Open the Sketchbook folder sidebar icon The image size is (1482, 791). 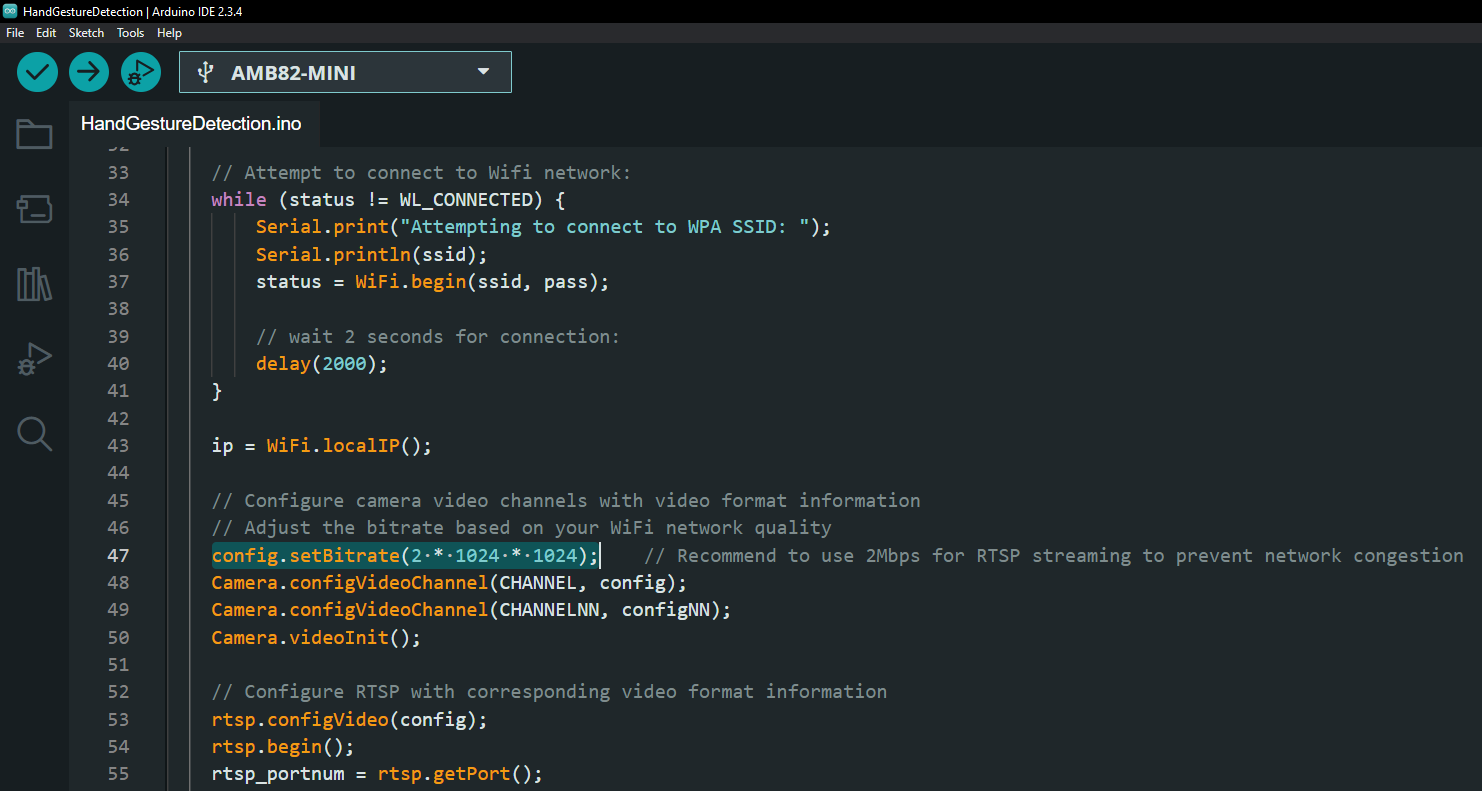tap(34, 134)
